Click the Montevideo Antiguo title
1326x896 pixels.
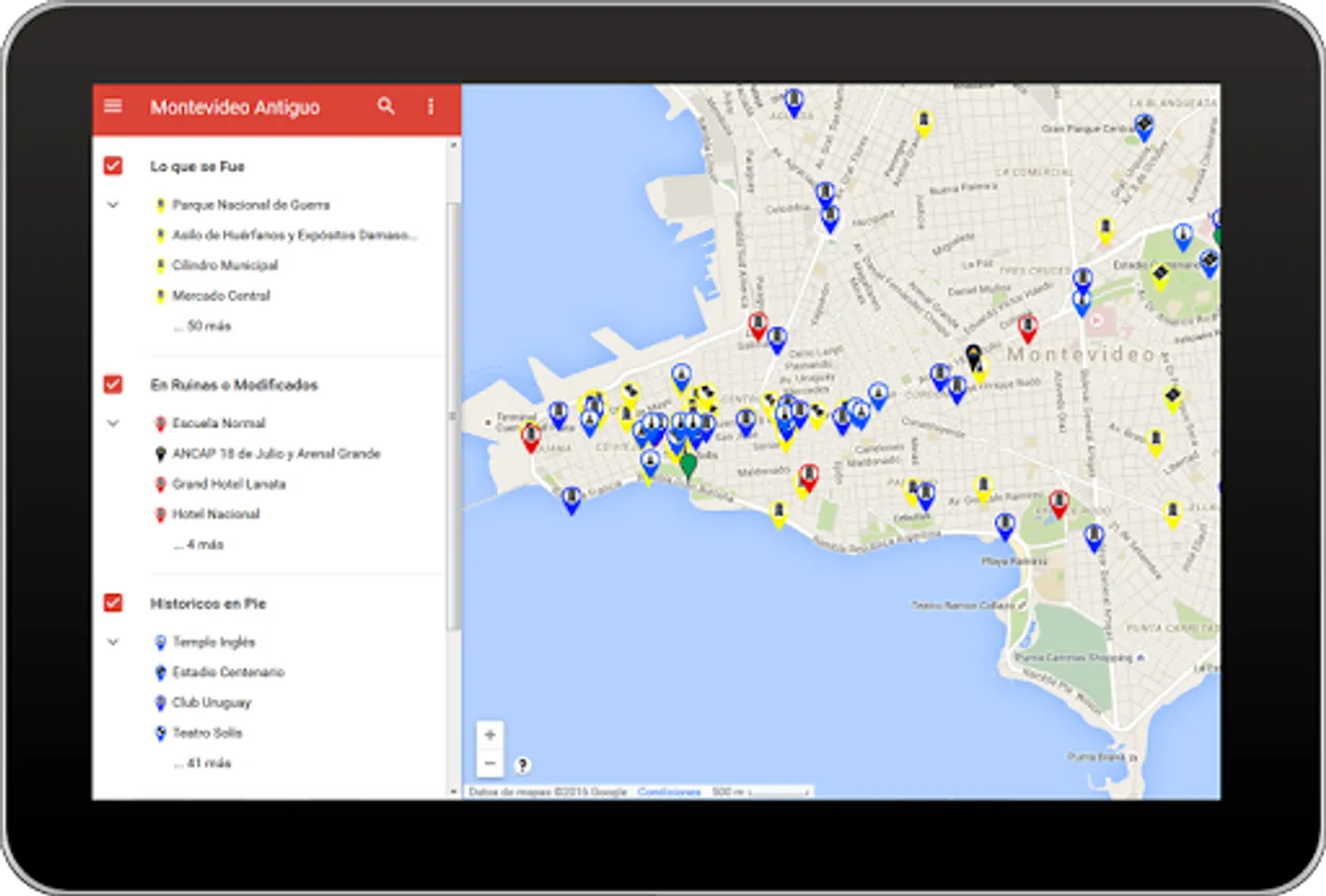tap(235, 107)
